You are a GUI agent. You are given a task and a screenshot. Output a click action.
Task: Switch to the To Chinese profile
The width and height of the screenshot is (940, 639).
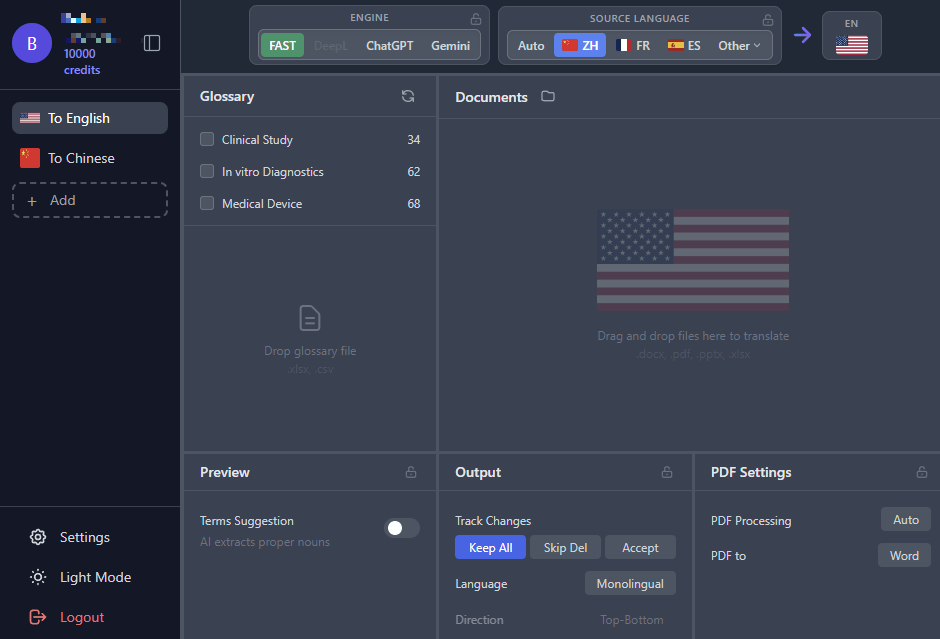[81, 158]
